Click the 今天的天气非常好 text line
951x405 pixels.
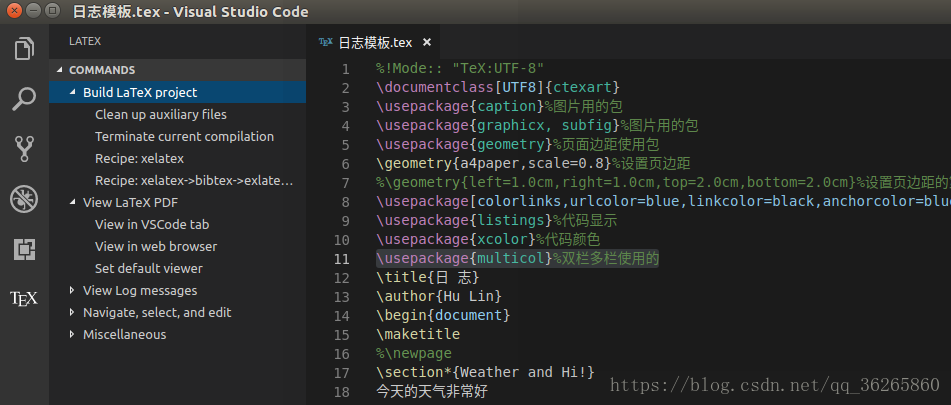coord(431,392)
